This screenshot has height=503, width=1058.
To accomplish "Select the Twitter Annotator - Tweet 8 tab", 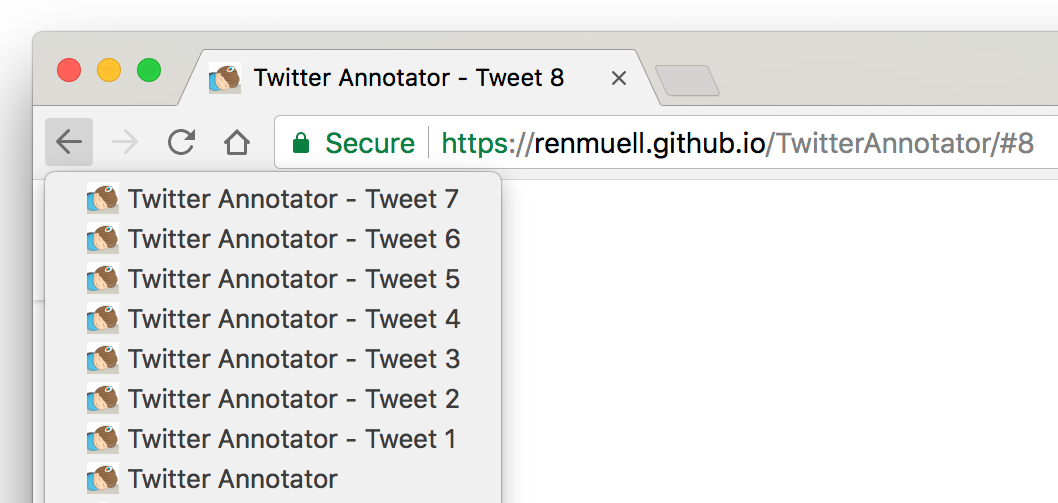I will click(408, 78).
